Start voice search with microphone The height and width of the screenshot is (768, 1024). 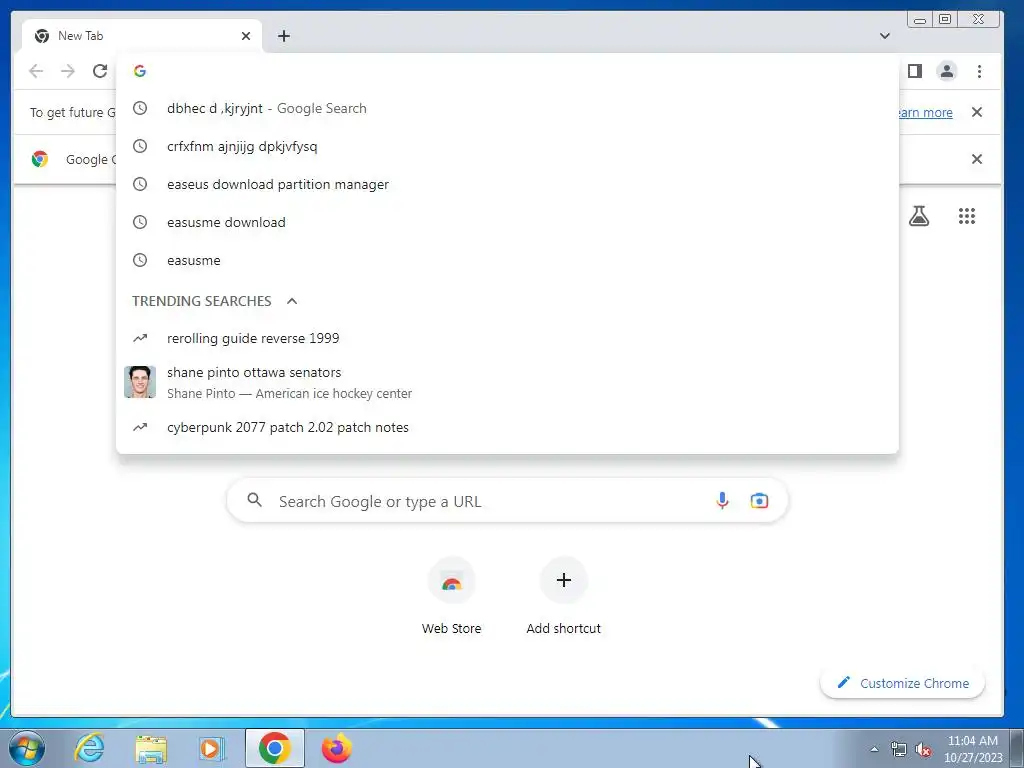click(722, 501)
